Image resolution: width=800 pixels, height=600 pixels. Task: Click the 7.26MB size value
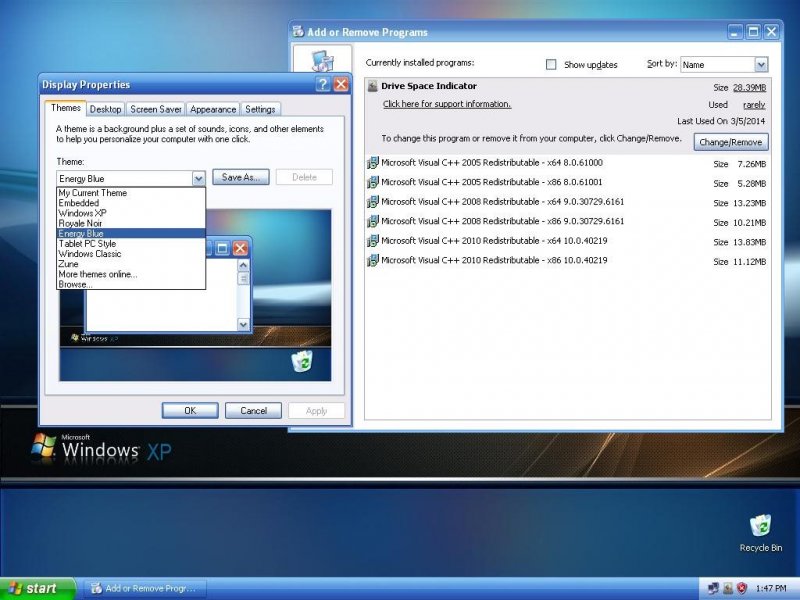point(752,164)
